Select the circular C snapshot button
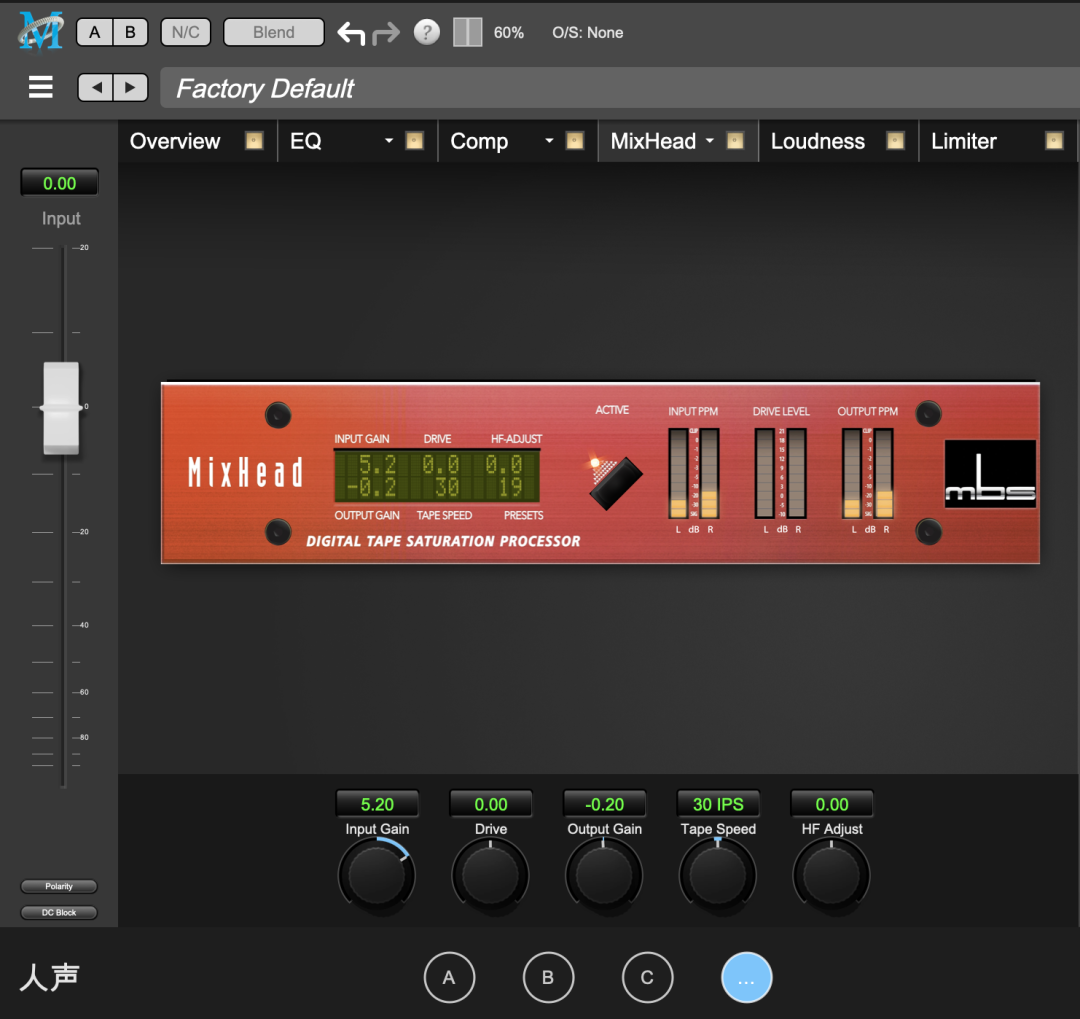This screenshot has height=1019, width=1080. coord(647,977)
